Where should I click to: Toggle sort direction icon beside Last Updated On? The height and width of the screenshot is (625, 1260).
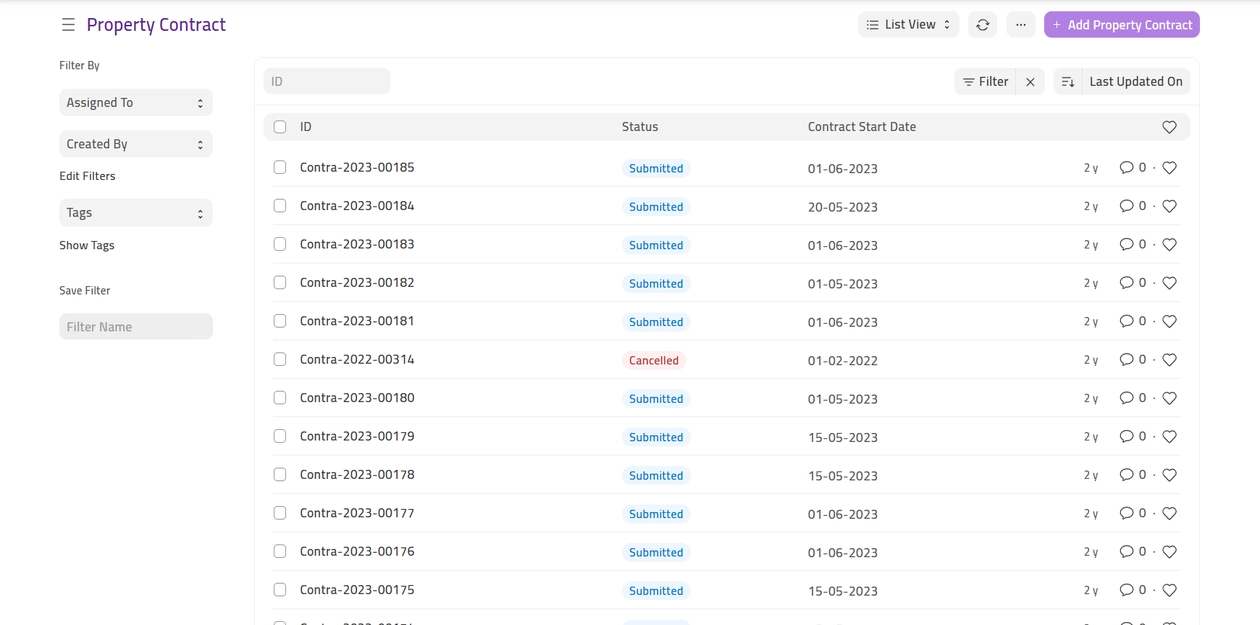[x=1068, y=82]
